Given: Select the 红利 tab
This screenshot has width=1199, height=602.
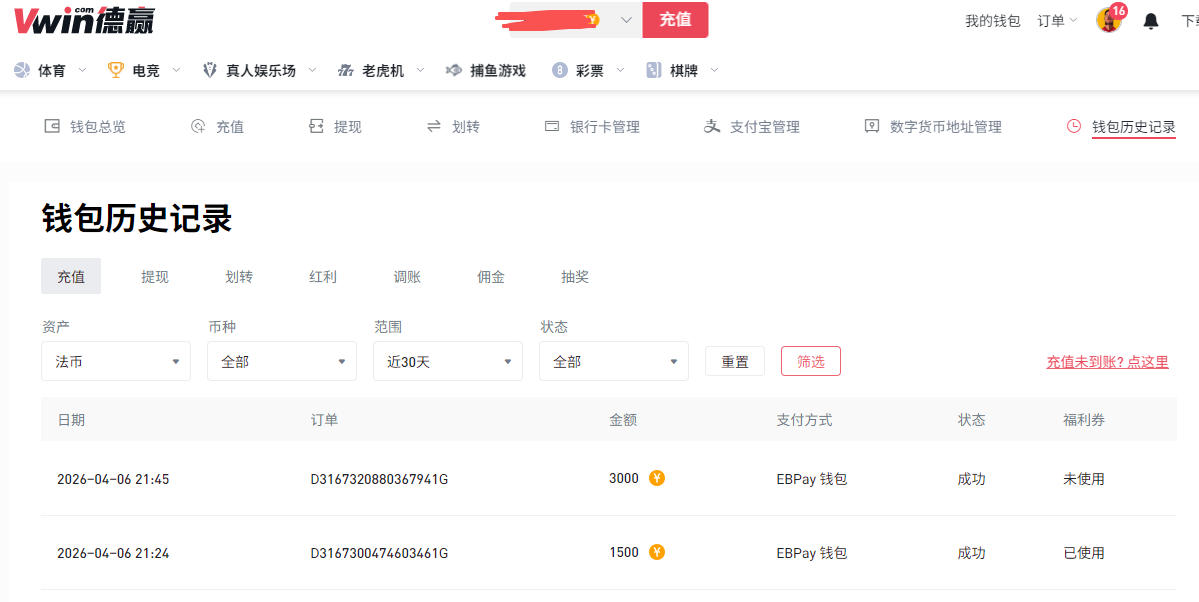Looking at the screenshot, I should click(323, 277).
